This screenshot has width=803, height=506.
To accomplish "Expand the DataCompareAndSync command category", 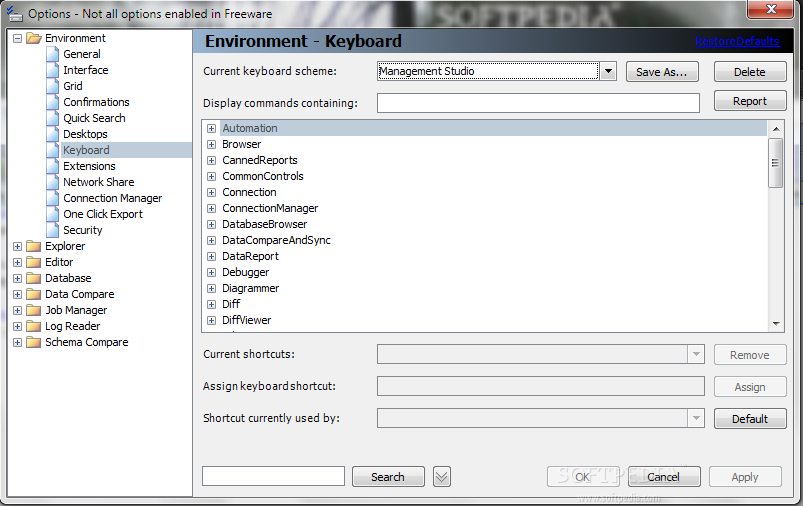I will (x=212, y=241).
